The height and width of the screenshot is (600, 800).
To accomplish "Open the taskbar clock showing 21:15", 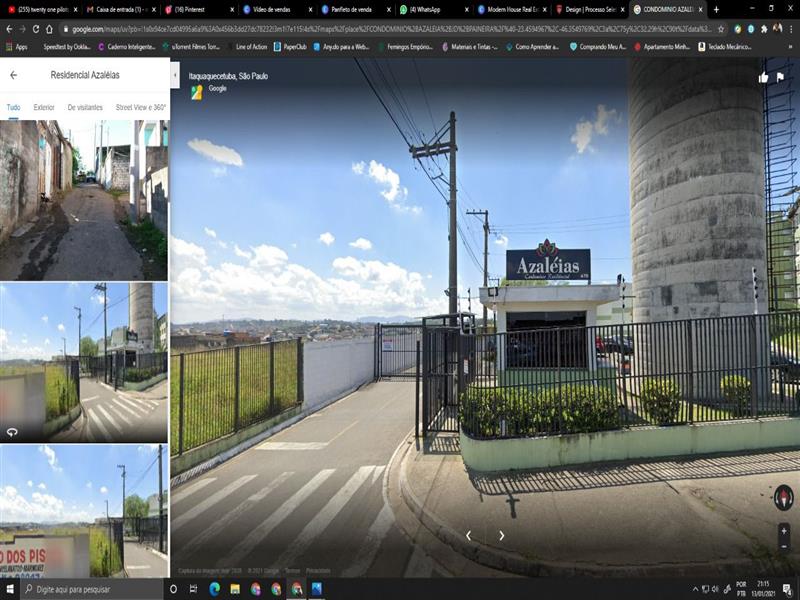I will (763, 589).
